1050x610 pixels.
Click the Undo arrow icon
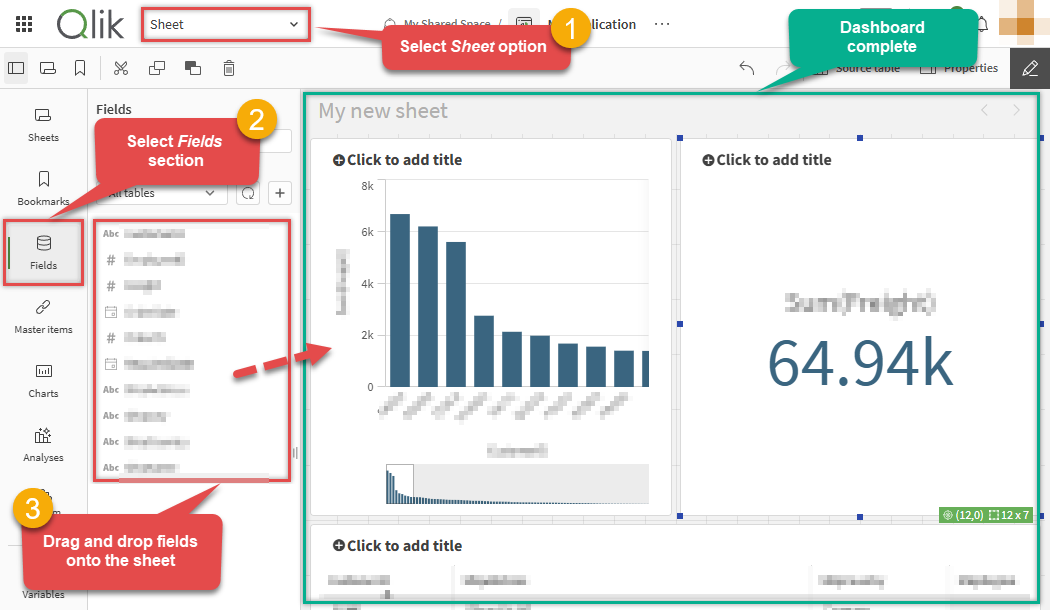pyautogui.click(x=746, y=67)
